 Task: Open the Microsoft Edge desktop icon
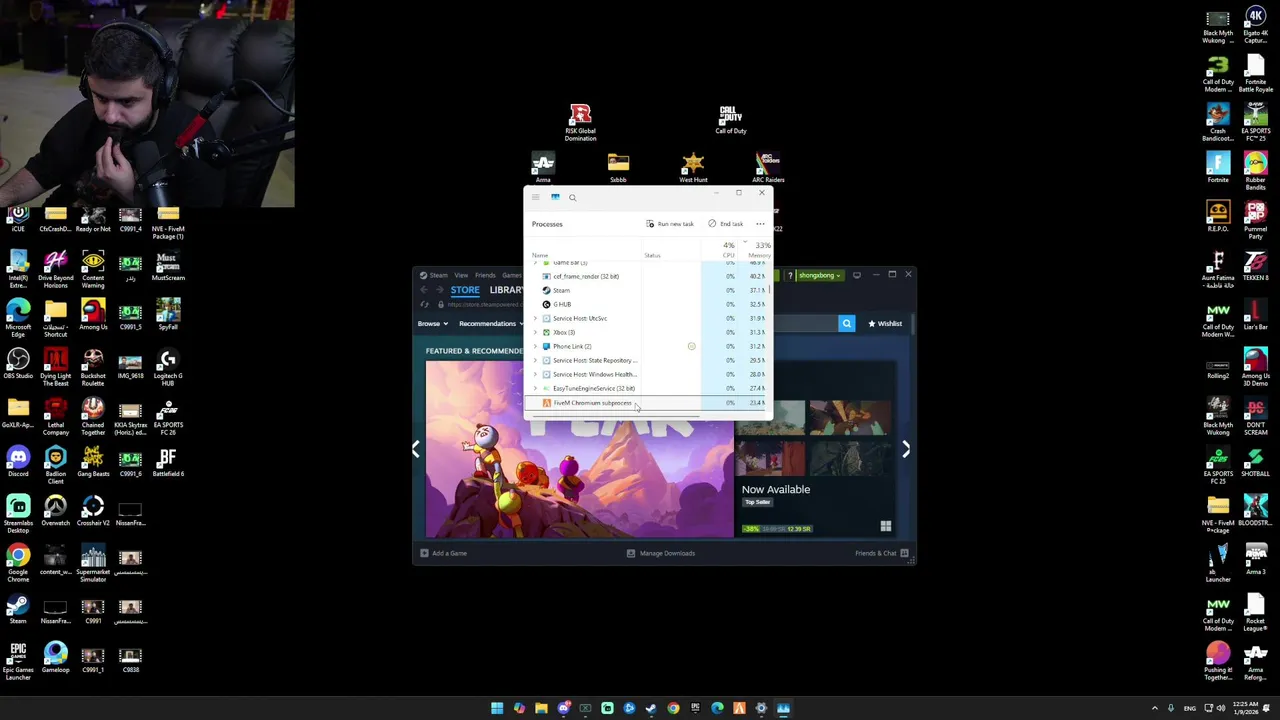coord(18,319)
